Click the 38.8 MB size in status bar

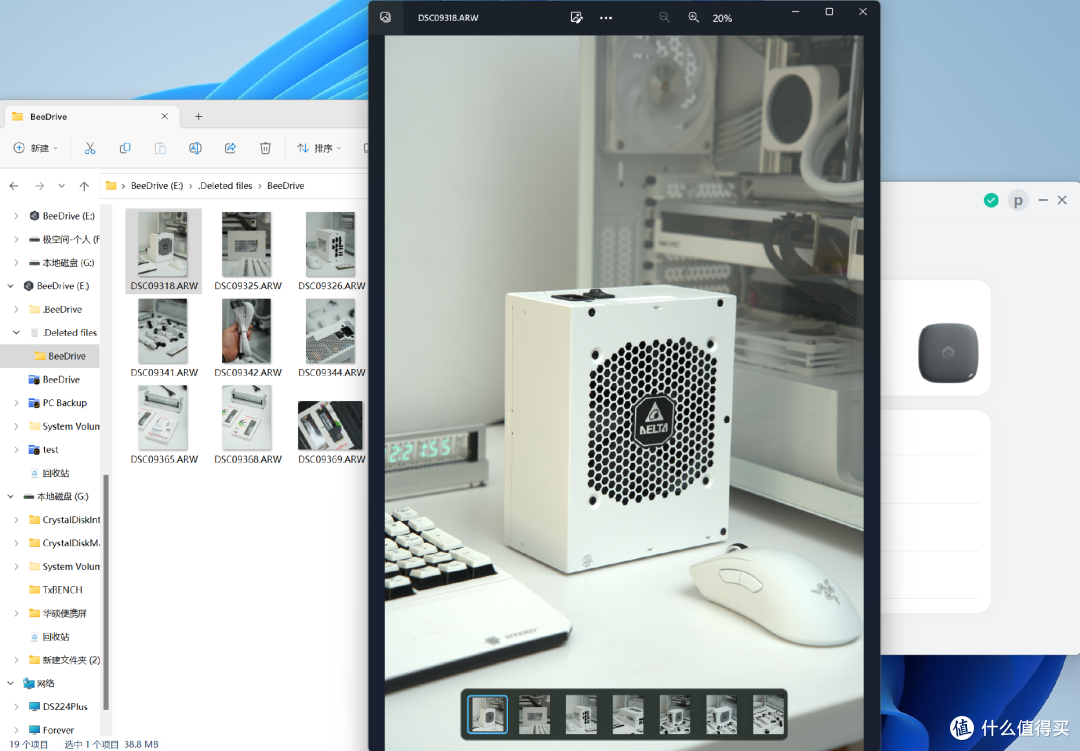point(141,745)
